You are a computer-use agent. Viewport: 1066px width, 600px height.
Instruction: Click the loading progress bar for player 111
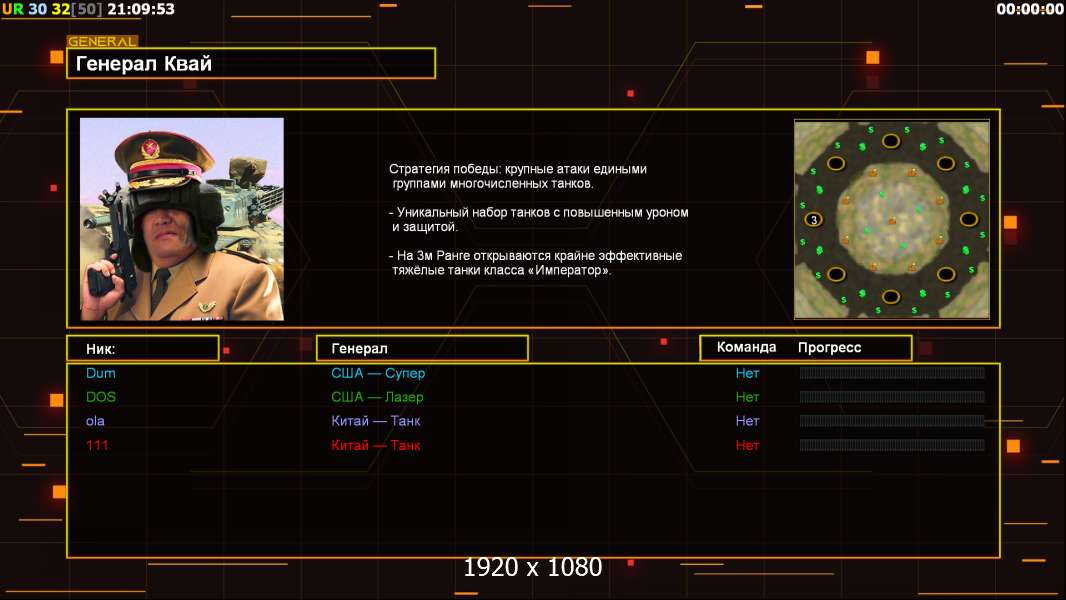(891, 445)
